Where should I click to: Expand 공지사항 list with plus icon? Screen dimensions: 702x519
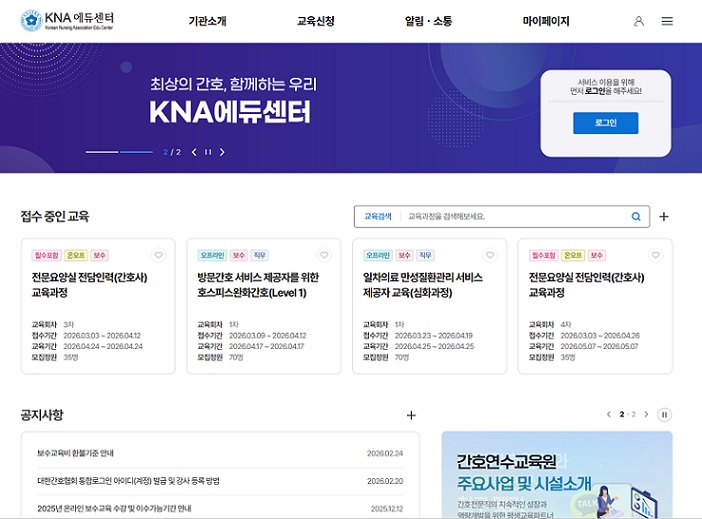[x=411, y=415]
